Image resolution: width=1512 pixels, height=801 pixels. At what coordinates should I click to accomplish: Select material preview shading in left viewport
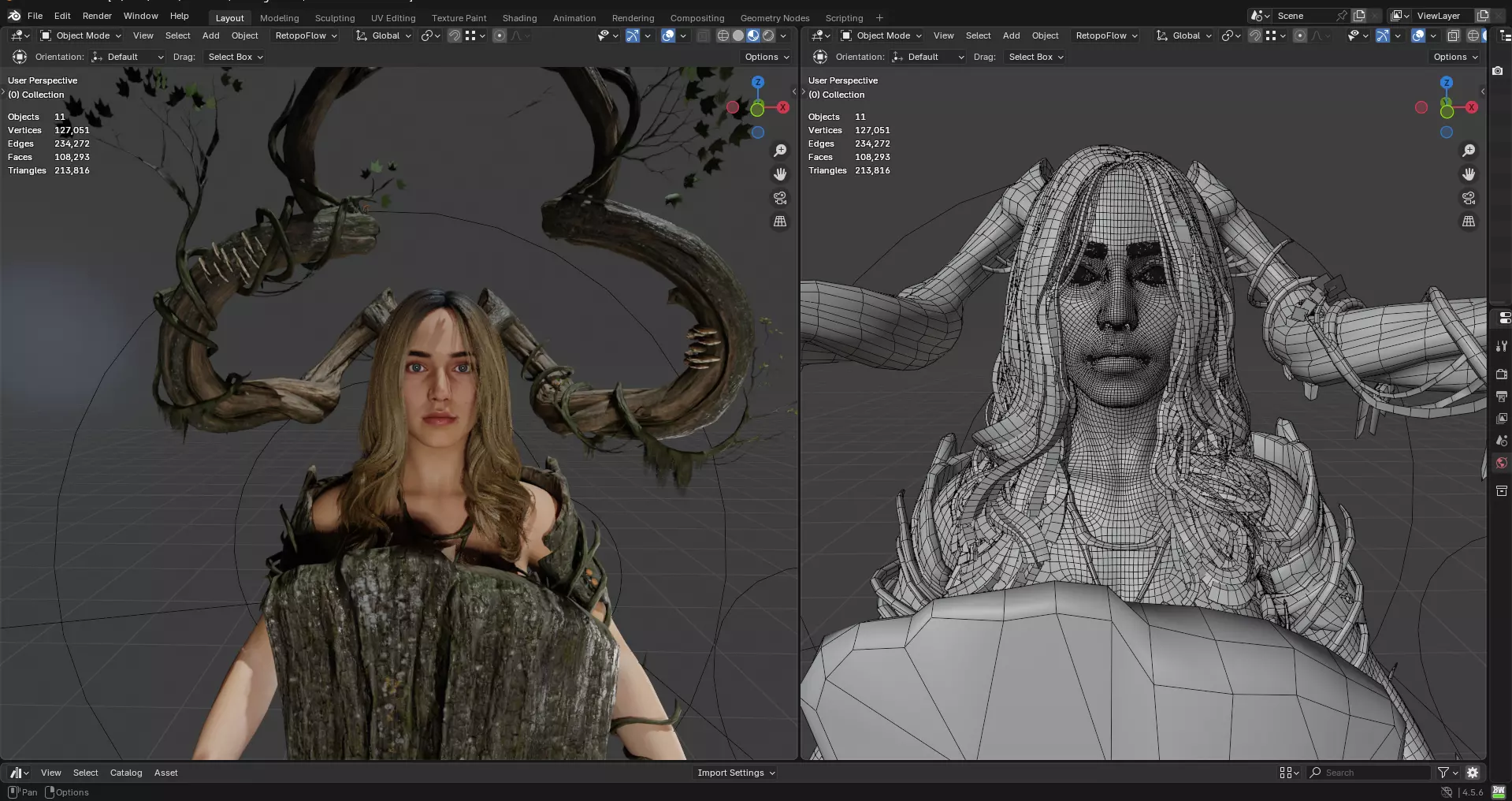coord(753,35)
